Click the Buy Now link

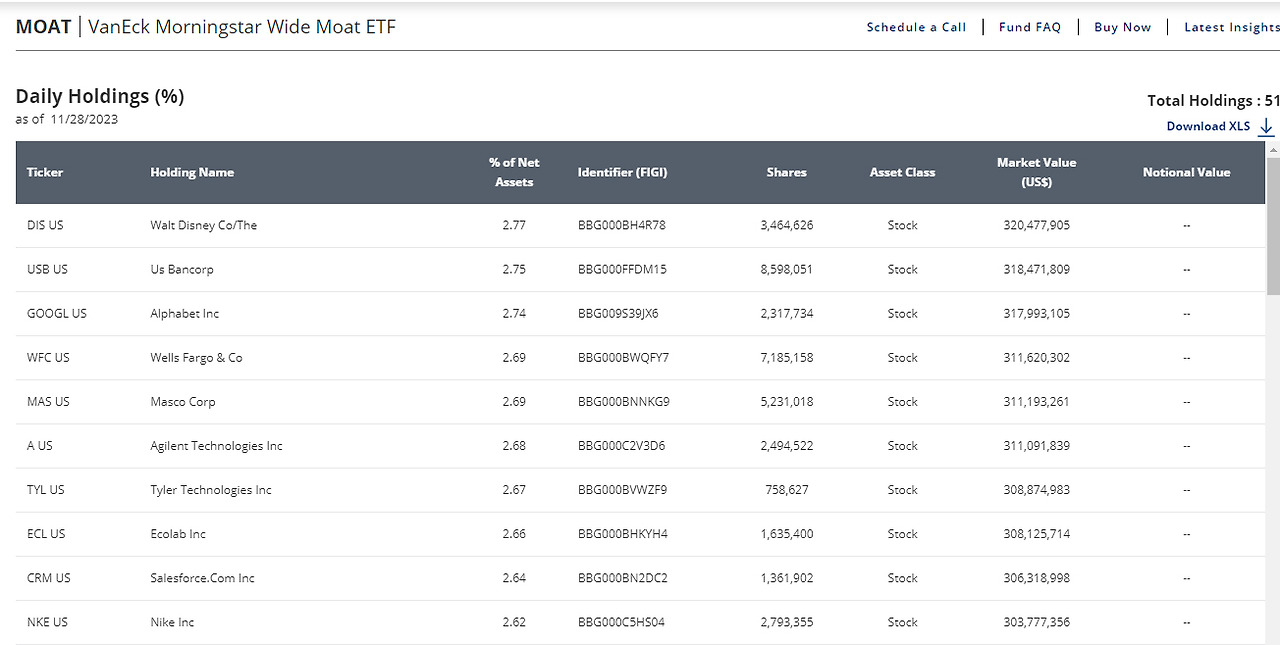[x=1122, y=27]
